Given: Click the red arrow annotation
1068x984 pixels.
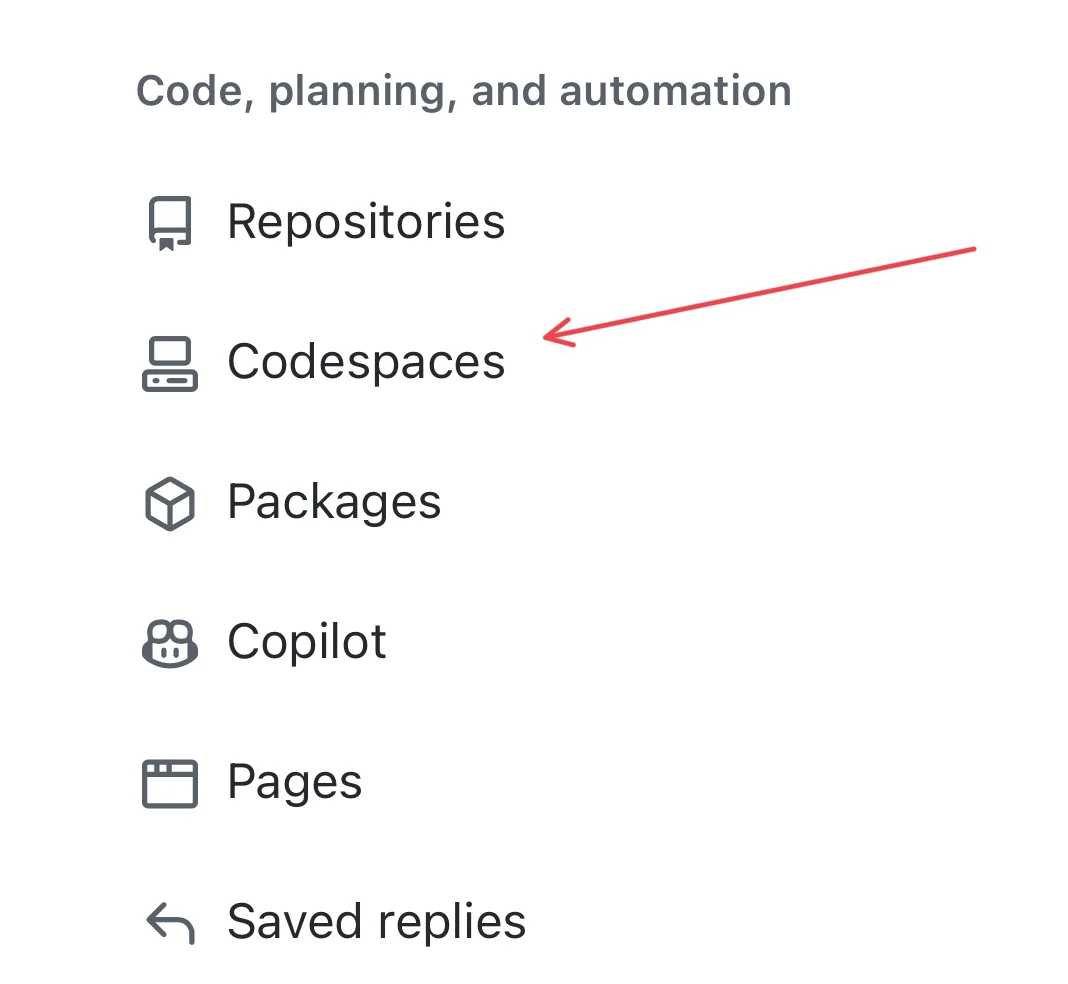Looking at the screenshot, I should tap(760, 290).
